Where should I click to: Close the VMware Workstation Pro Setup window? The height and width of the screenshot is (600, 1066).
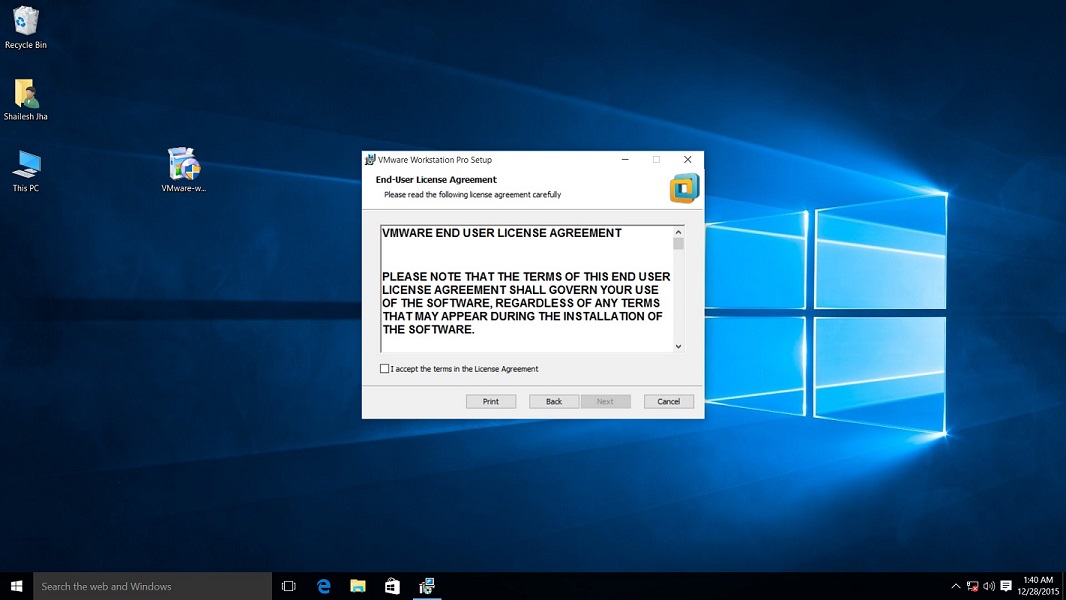687,160
